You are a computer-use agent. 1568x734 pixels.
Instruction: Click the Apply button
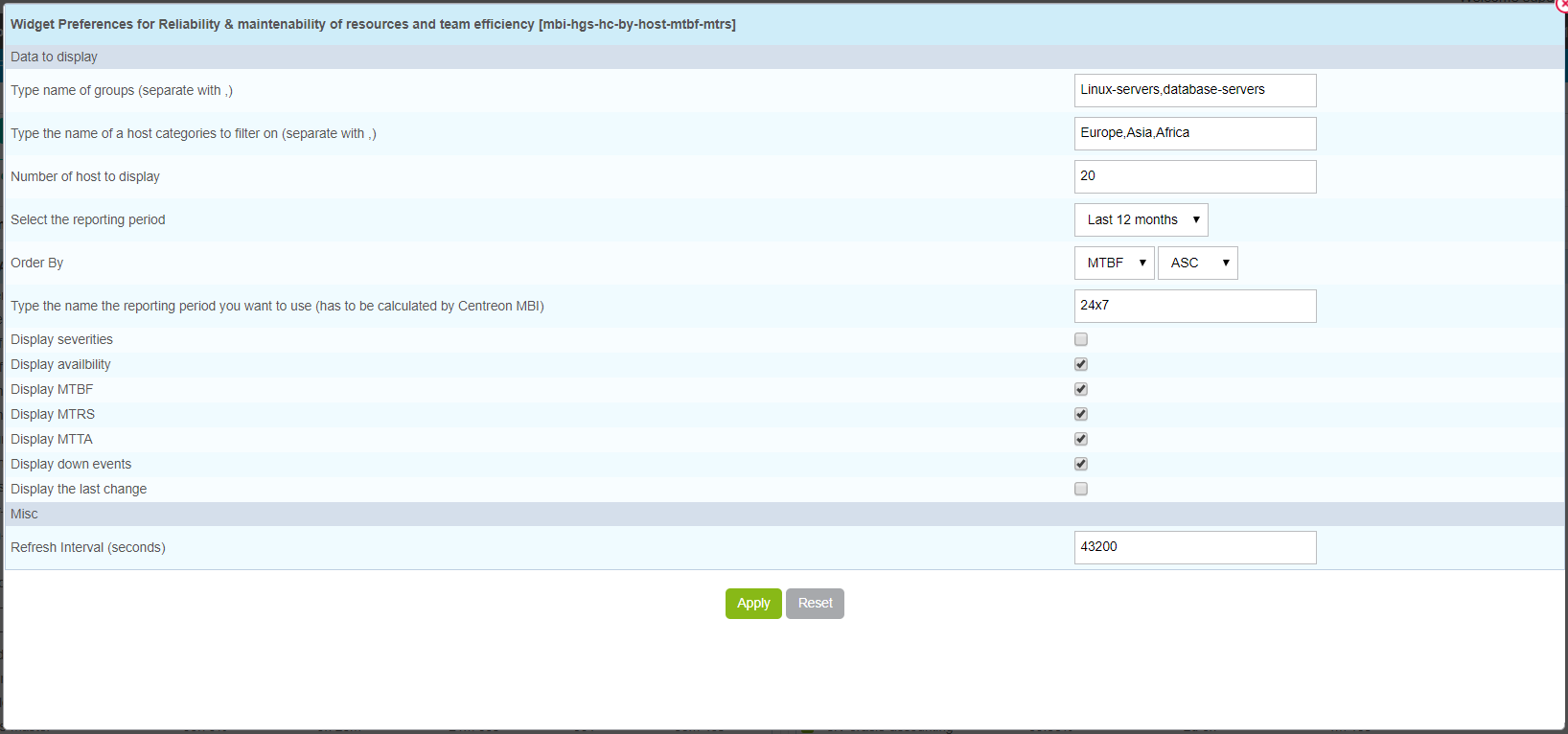753,604
